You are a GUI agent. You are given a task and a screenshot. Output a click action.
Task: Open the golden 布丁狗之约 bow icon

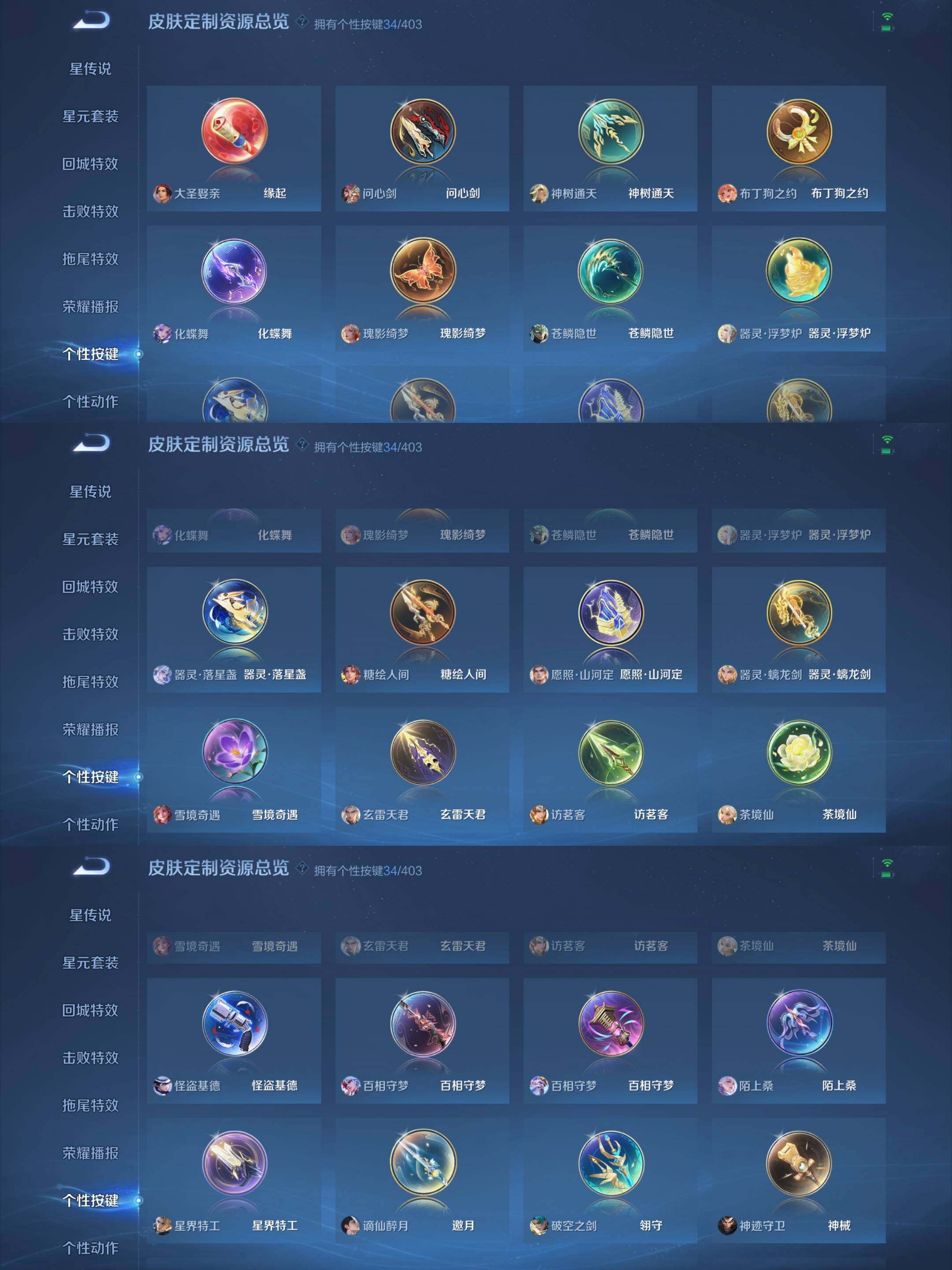point(799,131)
